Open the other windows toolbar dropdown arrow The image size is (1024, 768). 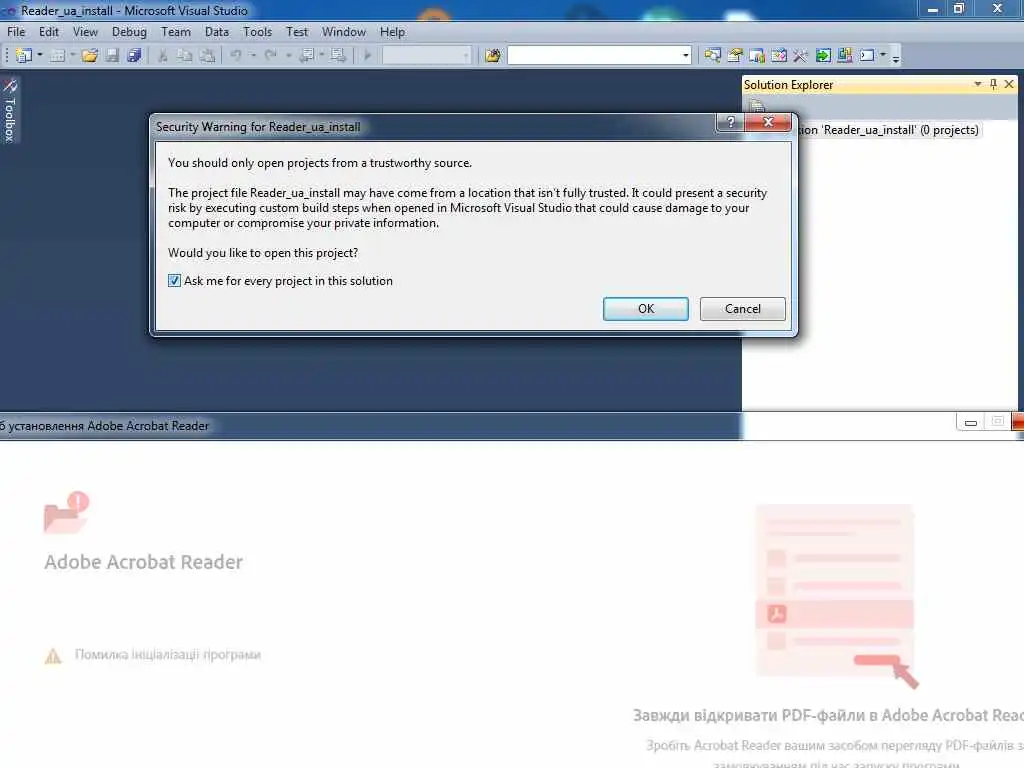click(x=883, y=56)
